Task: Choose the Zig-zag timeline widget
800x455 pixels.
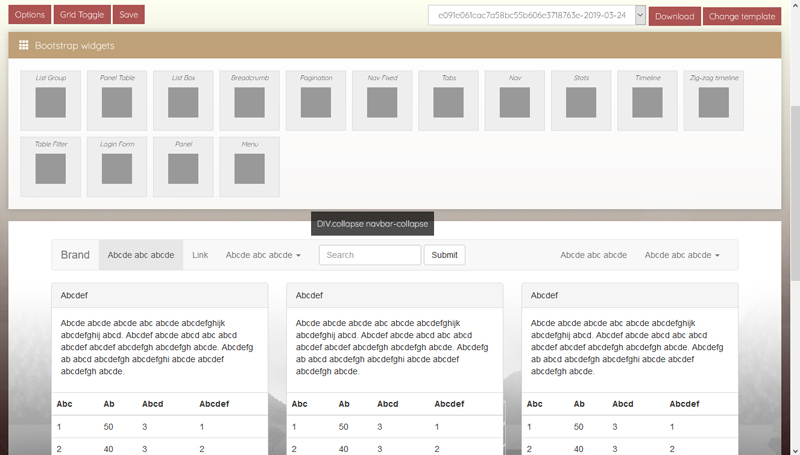Action: tap(714, 100)
